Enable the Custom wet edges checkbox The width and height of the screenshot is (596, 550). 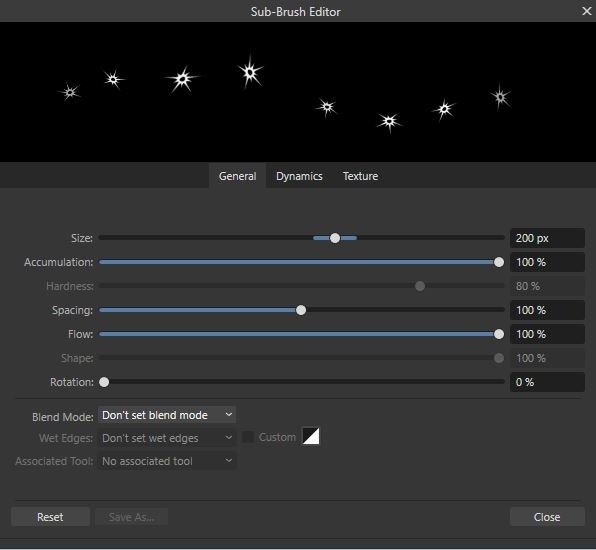click(248, 437)
